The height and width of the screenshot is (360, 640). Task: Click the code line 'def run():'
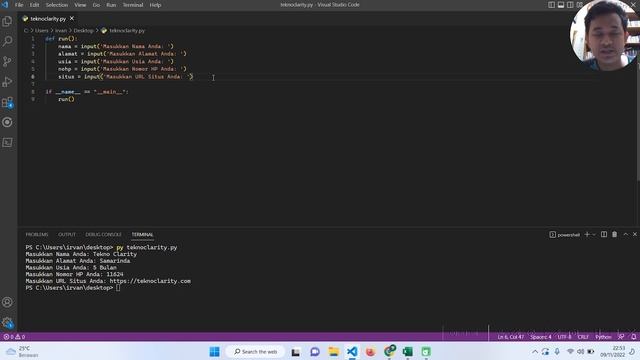[x=61, y=38]
